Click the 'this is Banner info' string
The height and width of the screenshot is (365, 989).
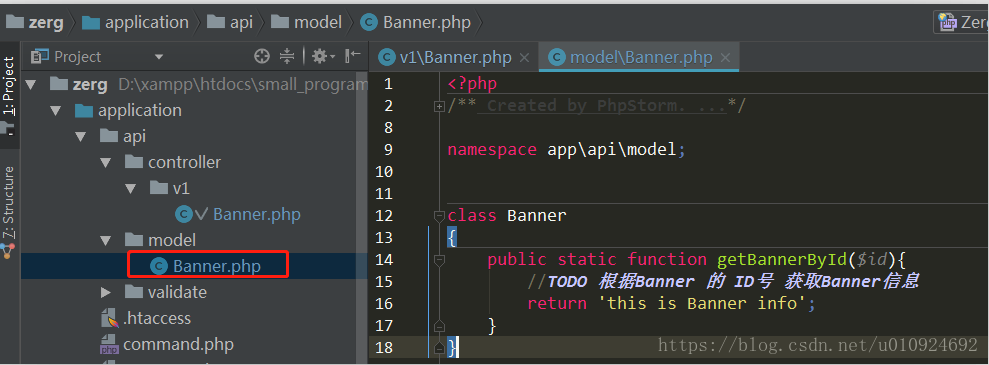(x=702, y=303)
